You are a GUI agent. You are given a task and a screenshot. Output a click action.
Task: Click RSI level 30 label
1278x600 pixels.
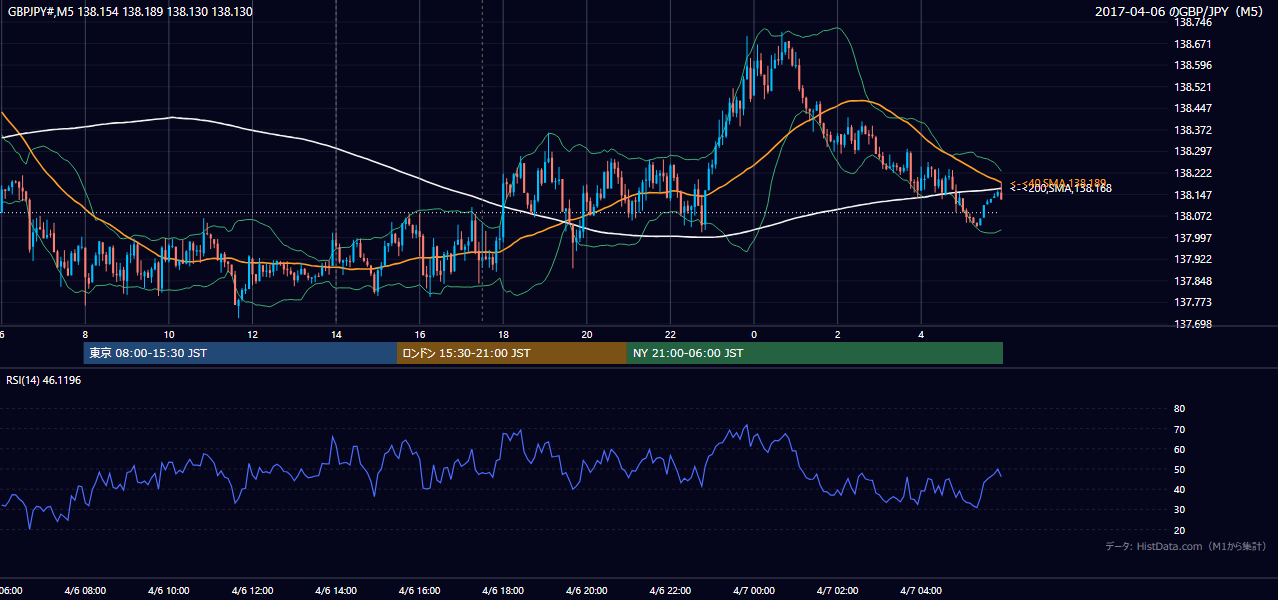click(1180, 510)
